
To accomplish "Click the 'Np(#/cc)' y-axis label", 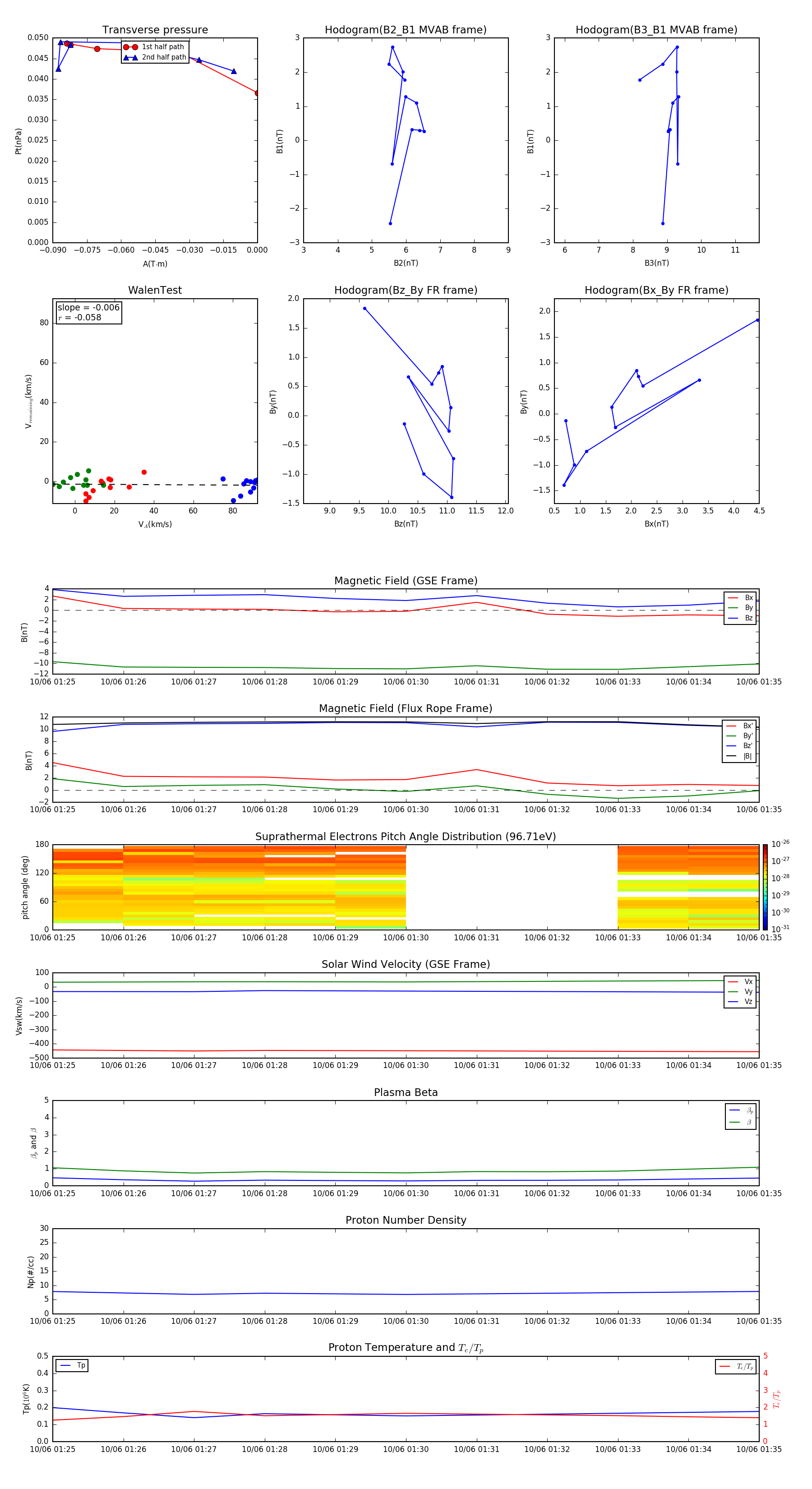I will [31, 1272].
